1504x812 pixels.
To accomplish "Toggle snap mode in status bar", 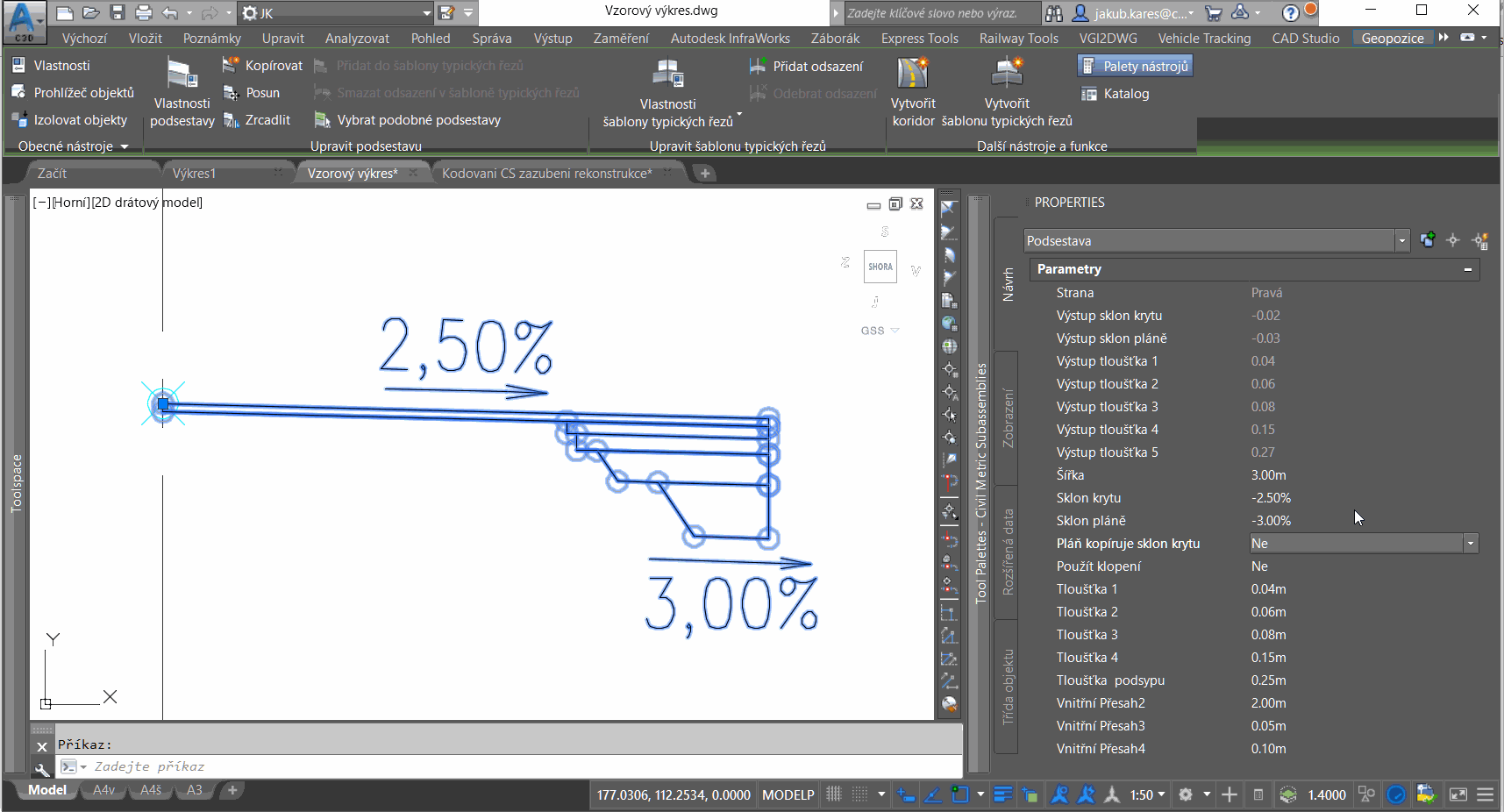I will (860, 794).
